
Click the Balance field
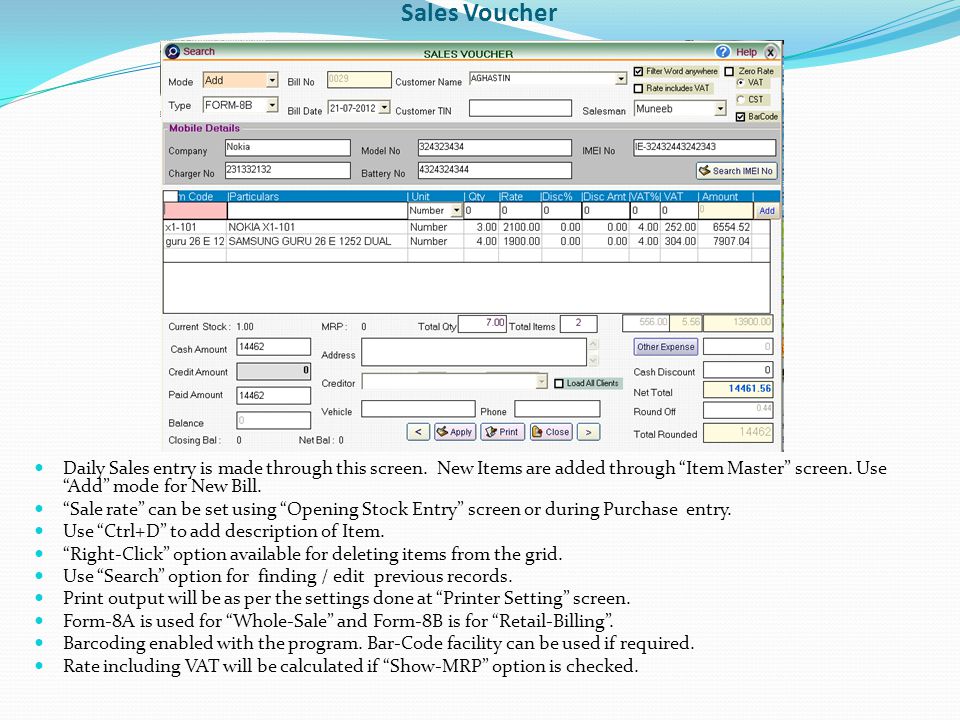click(x=274, y=420)
